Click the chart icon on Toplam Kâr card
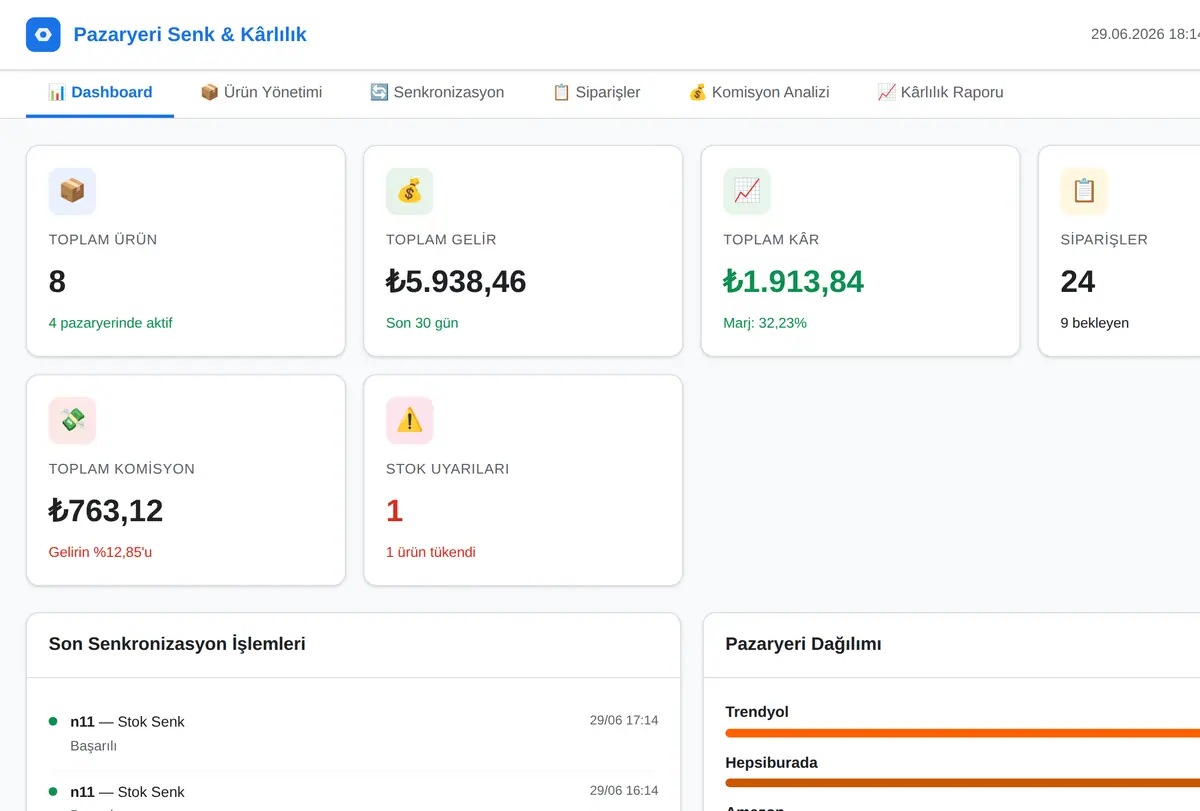This screenshot has height=811, width=1200. click(747, 191)
